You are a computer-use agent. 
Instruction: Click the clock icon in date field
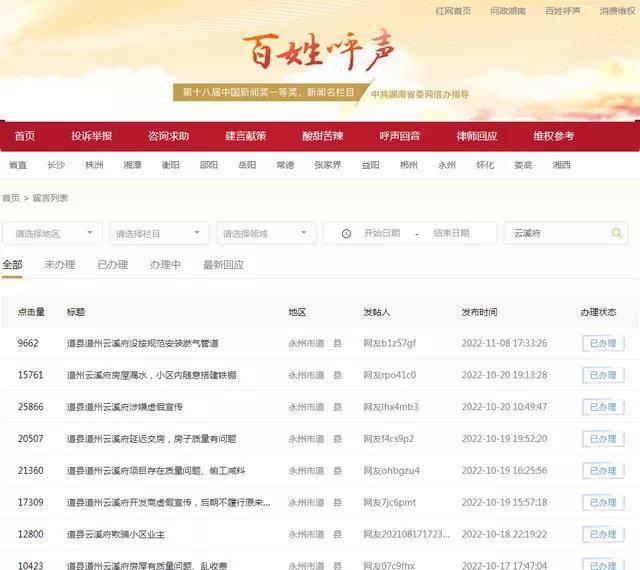[346, 233]
